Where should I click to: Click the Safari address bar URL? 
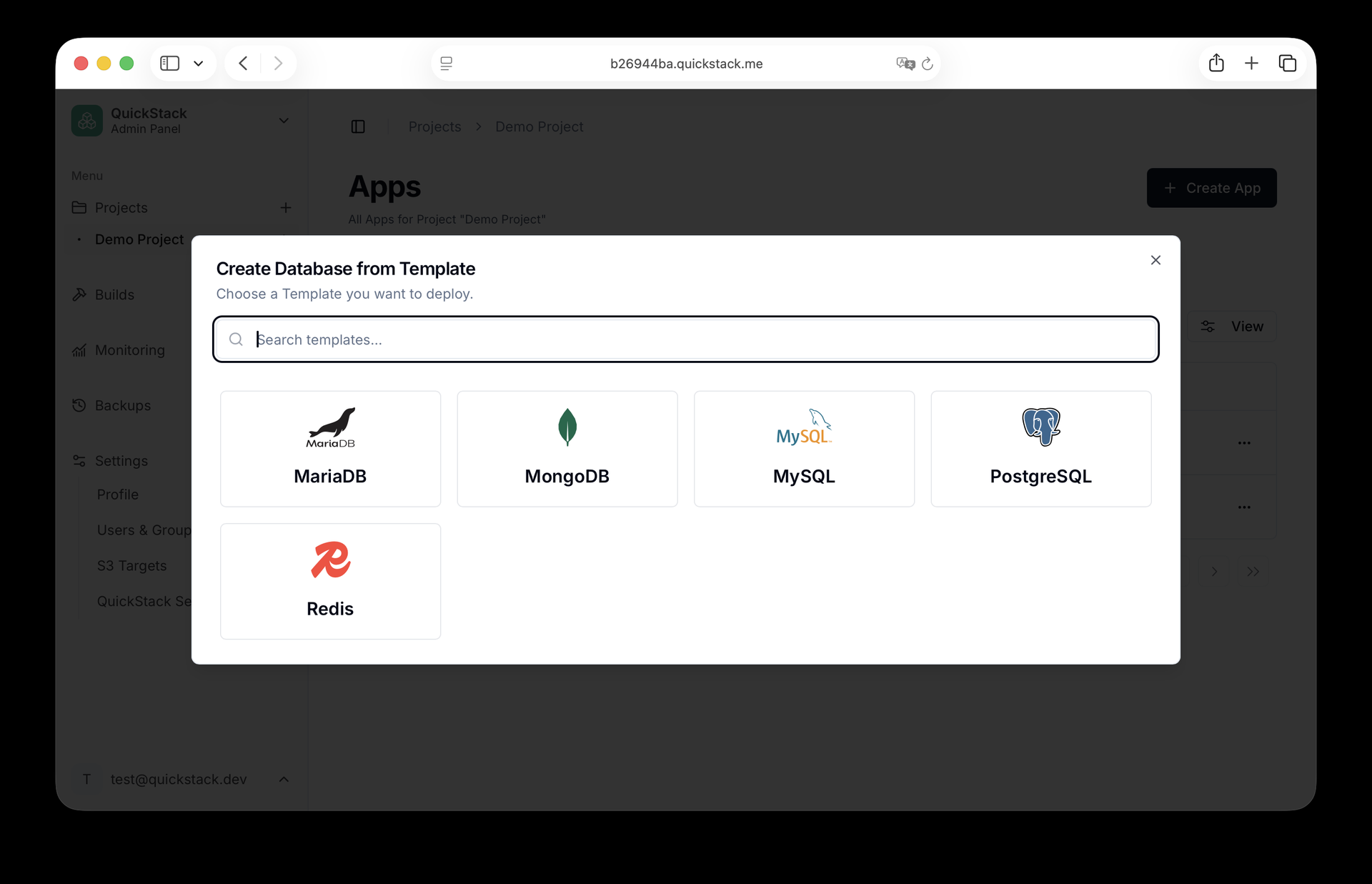(x=686, y=64)
